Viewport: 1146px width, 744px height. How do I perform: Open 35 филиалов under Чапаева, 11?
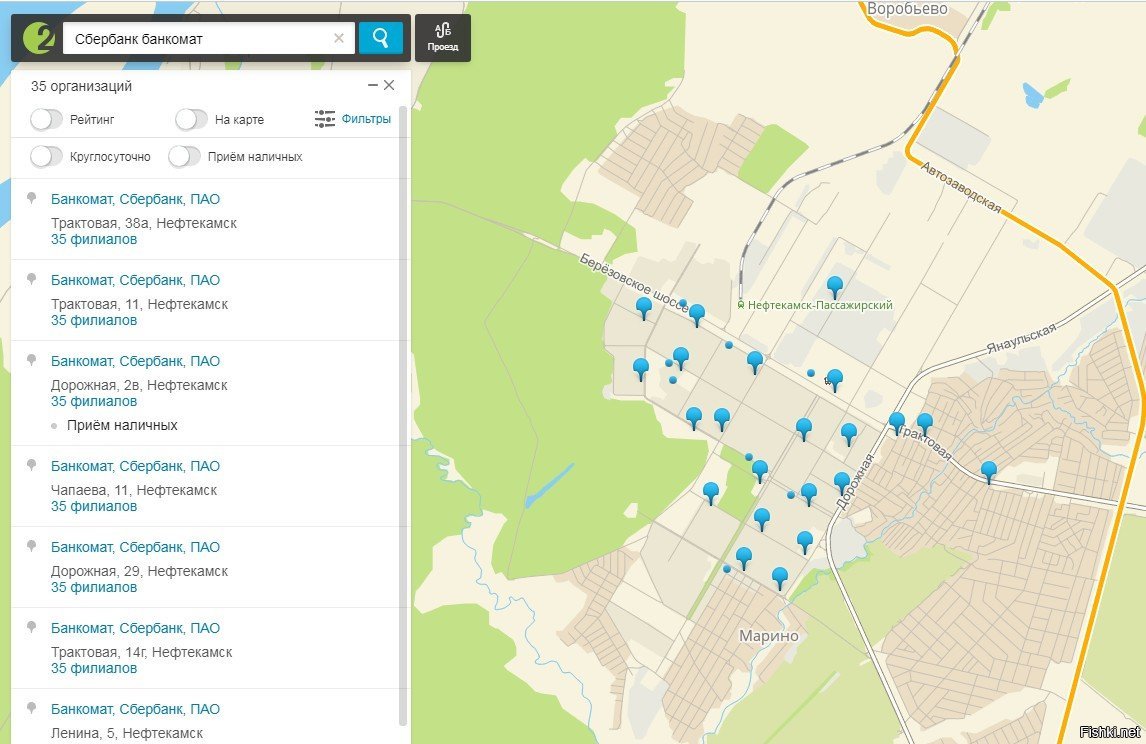(x=94, y=507)
